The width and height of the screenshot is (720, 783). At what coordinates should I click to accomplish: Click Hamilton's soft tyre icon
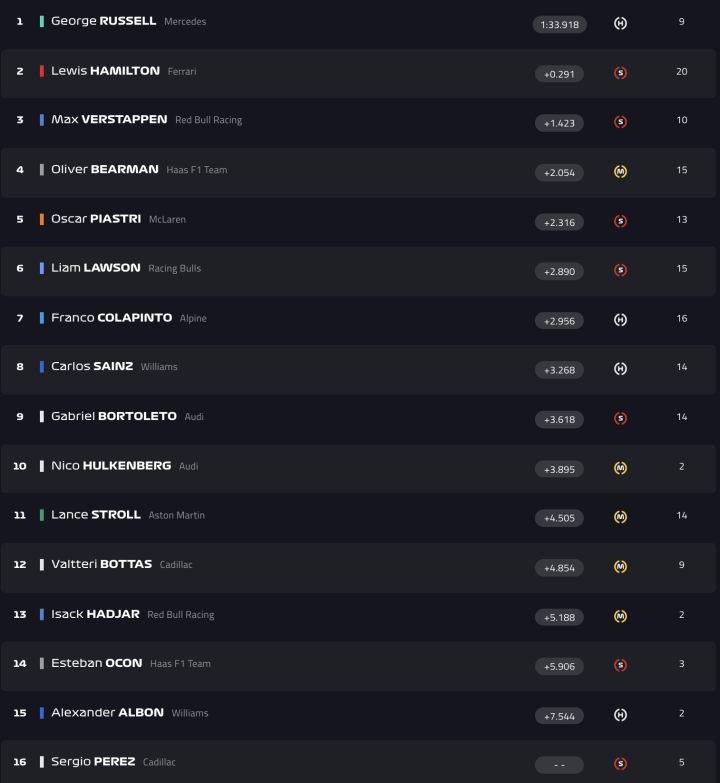(620, 73)
